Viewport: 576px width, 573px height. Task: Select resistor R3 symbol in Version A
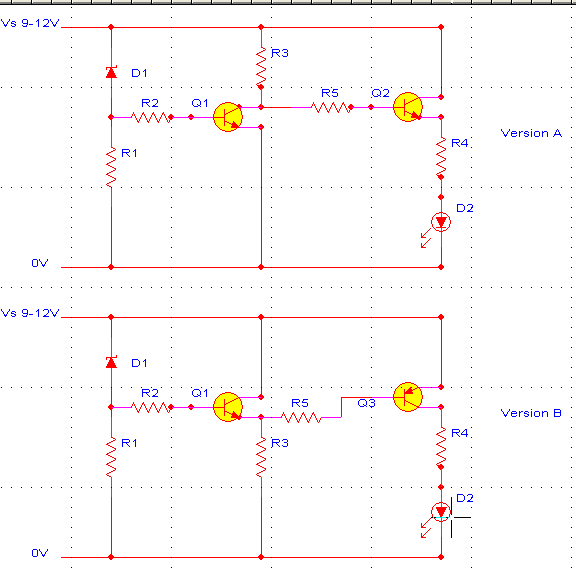click(261, 67)
